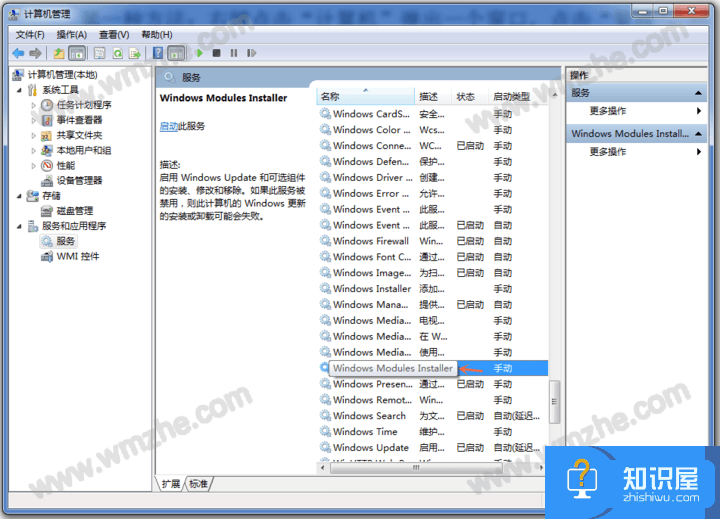Select the Windows Remot... service row

[432, 400]
